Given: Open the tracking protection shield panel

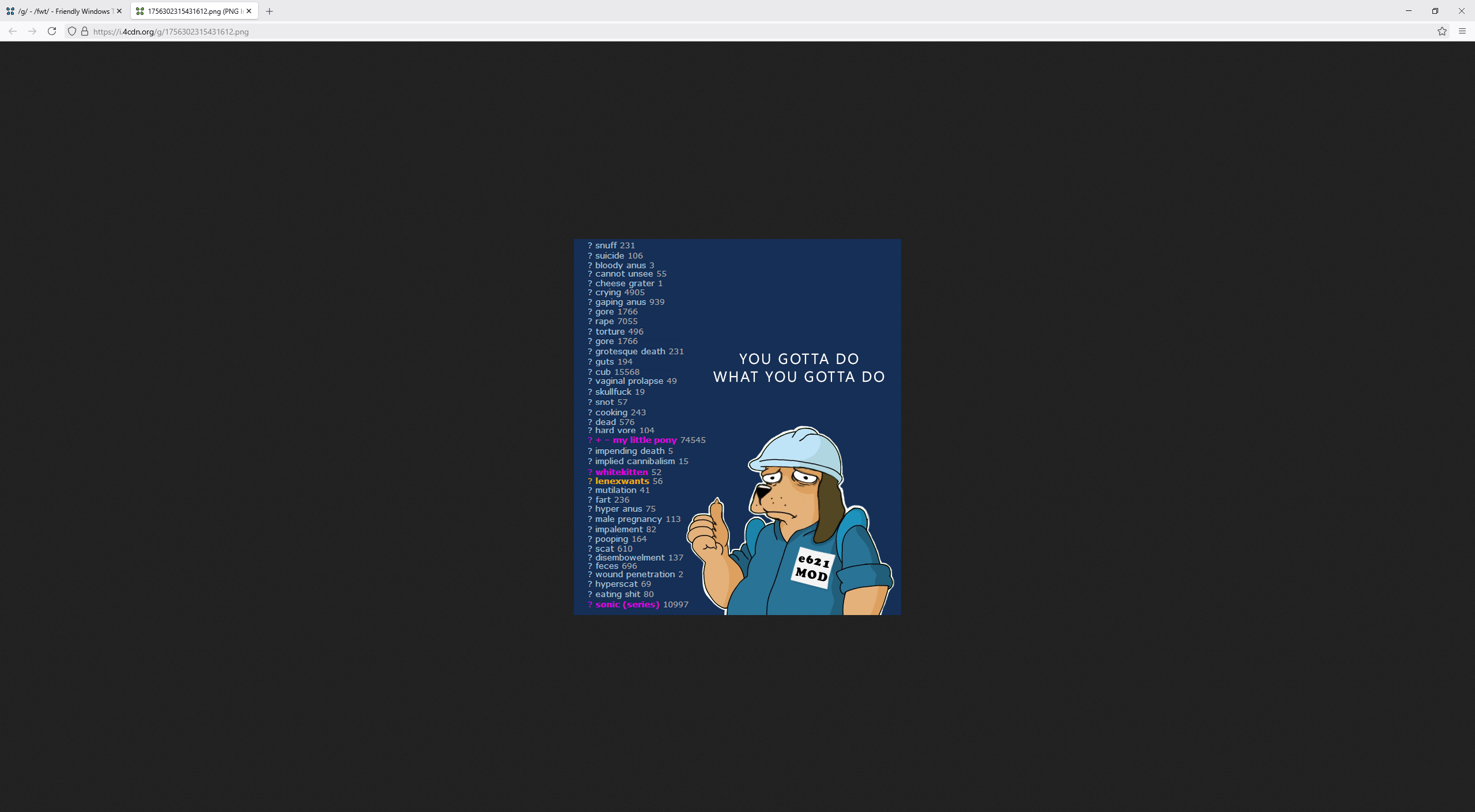Looking at the screenshot, I should [x=72, y=31].
